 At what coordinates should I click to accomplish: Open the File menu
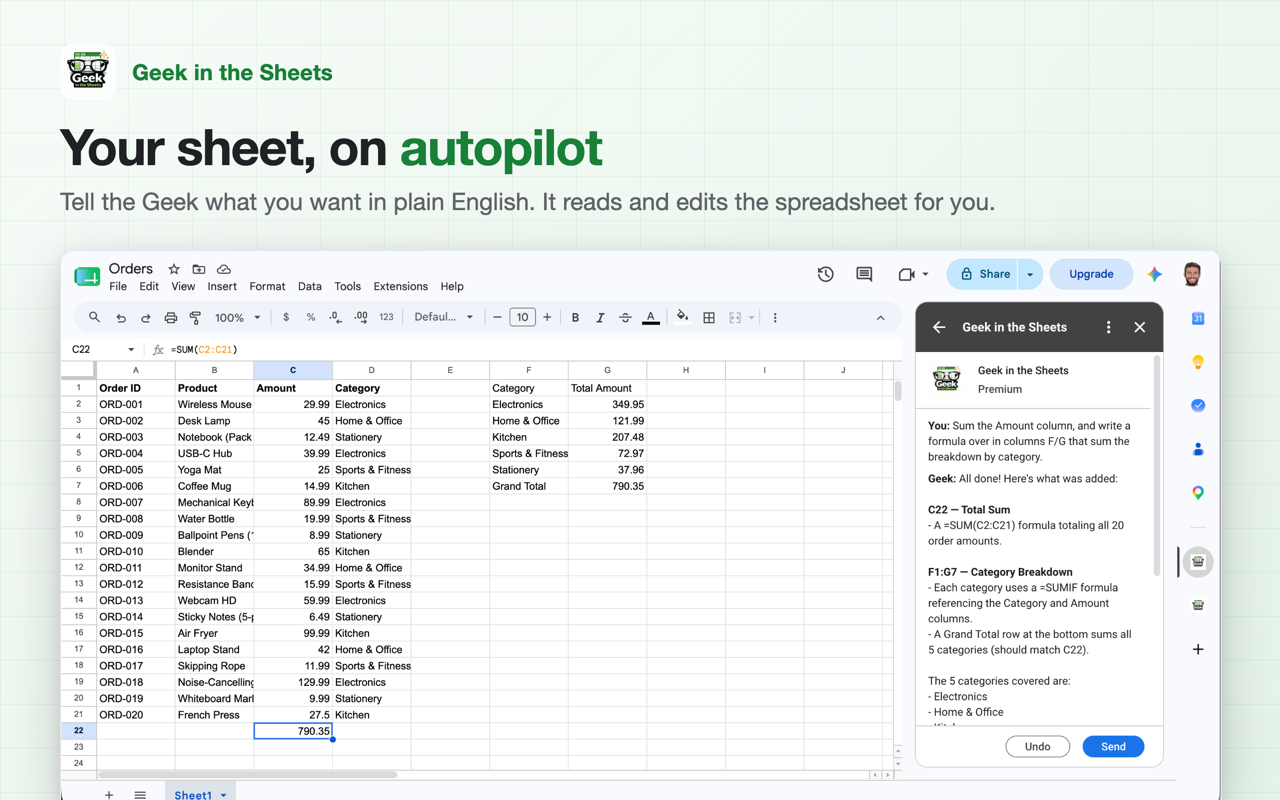(118, 287)
